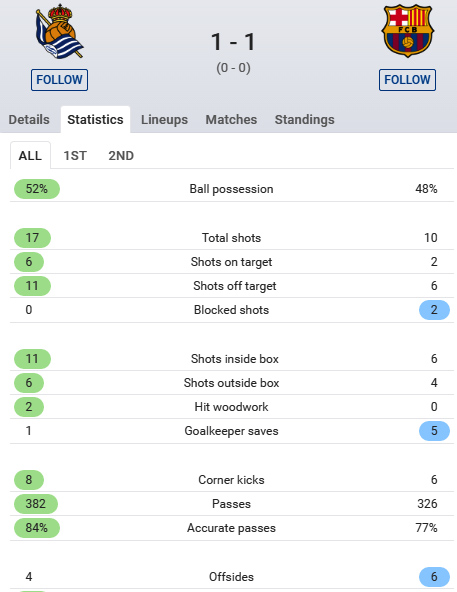
Task: Click the blue Blocked shots 2 badge
Action: (x=434, y=310)
